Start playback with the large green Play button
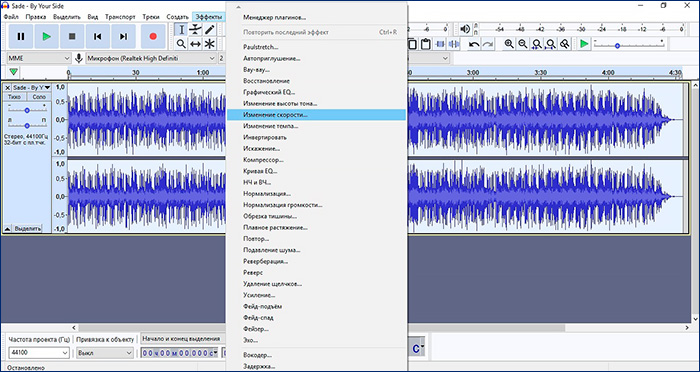 pos(46,37)
